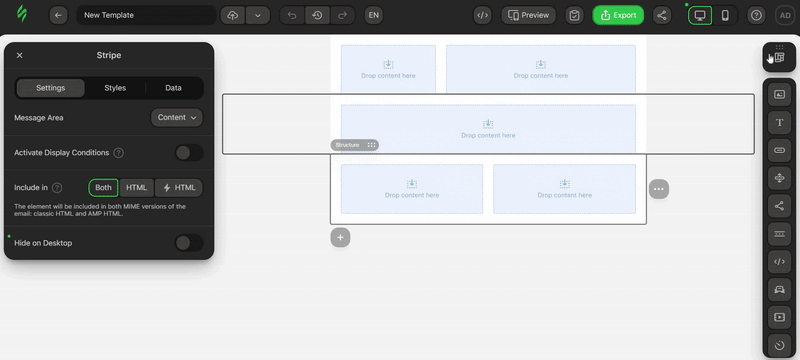Screen dimensions: 800x360
Task: Share template via top bar share icon
Action: [662, 15]
